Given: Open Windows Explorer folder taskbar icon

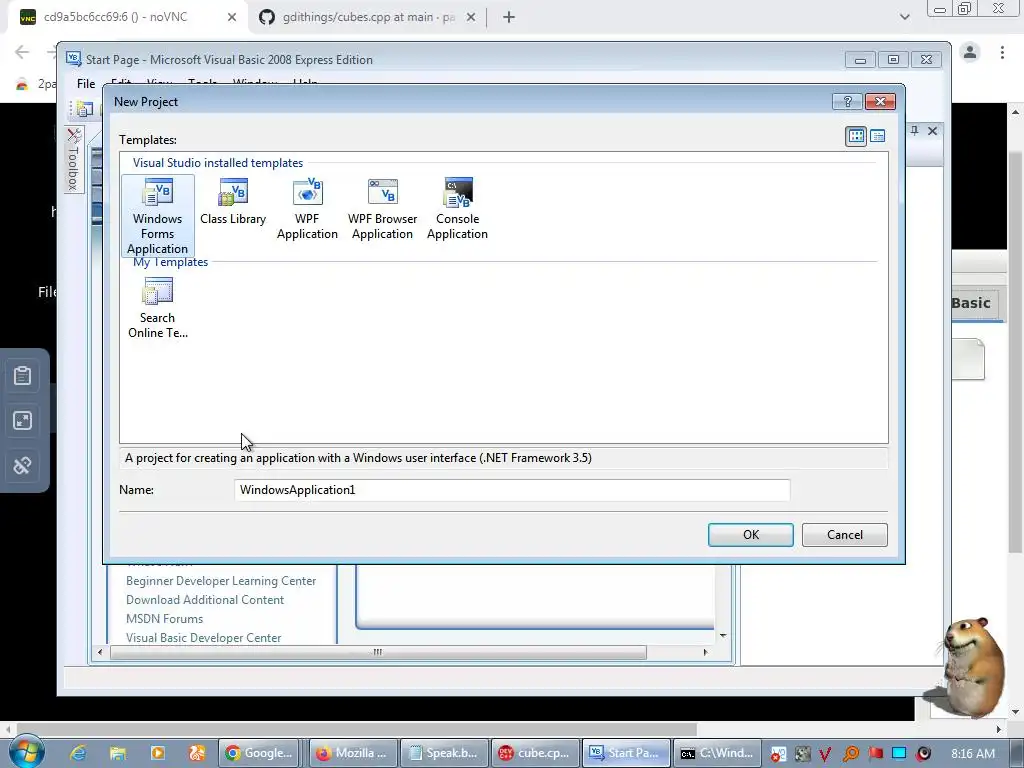Looking at the screenshot, I should coord(118,753).
